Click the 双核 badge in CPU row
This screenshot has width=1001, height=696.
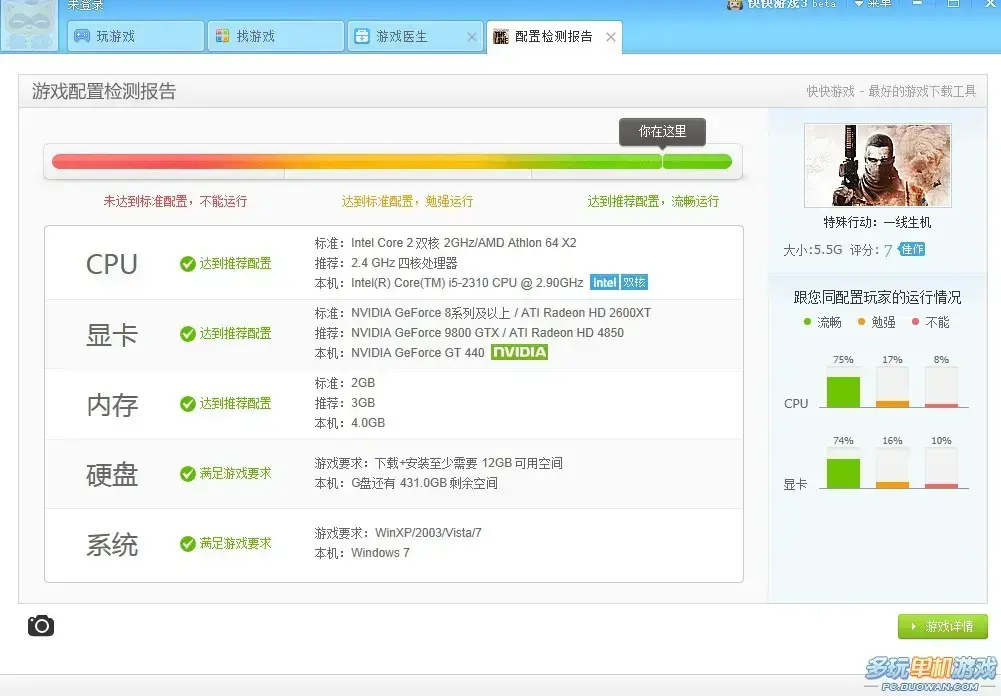[x=634, y=283]
